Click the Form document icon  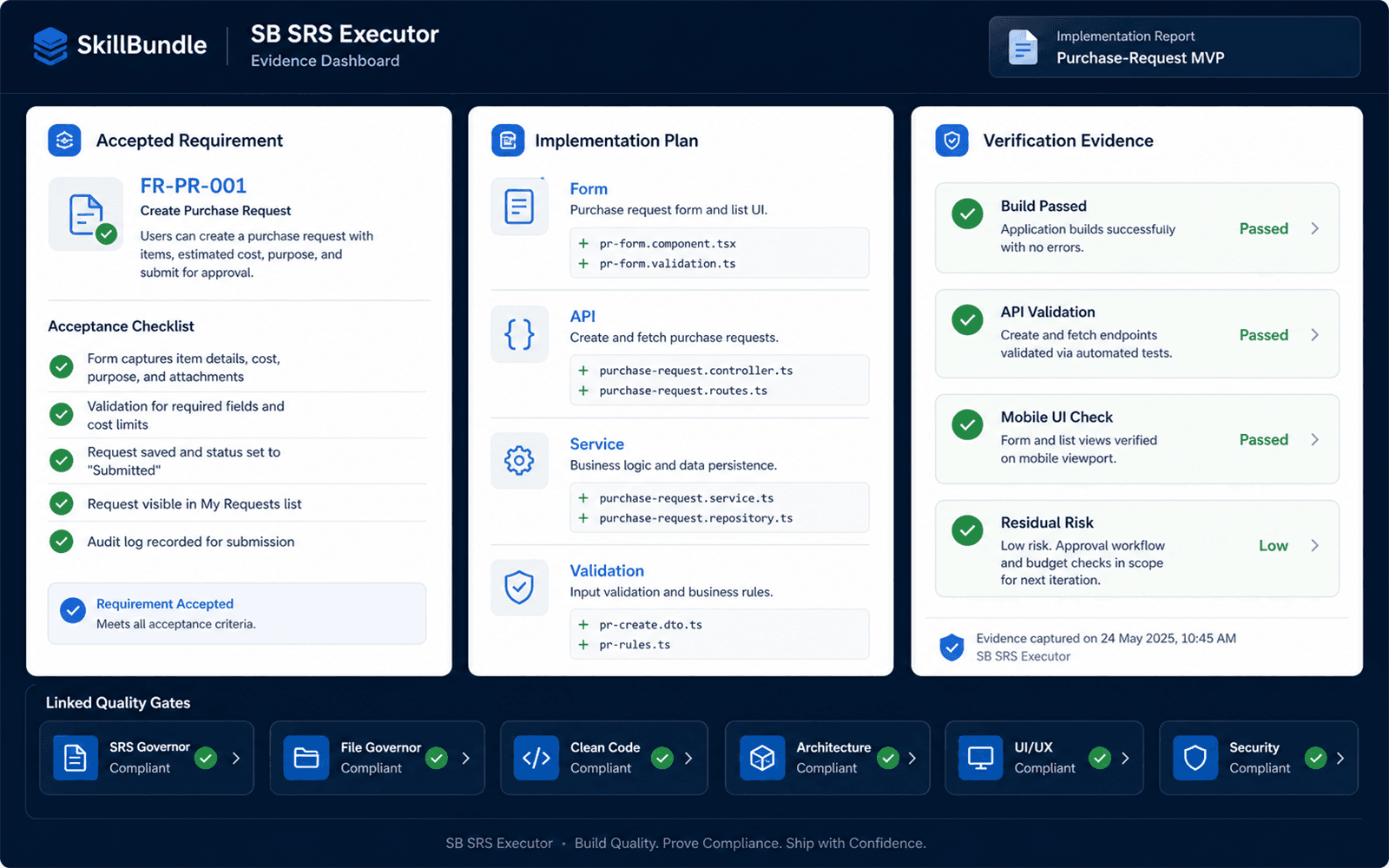click(519, 207)
